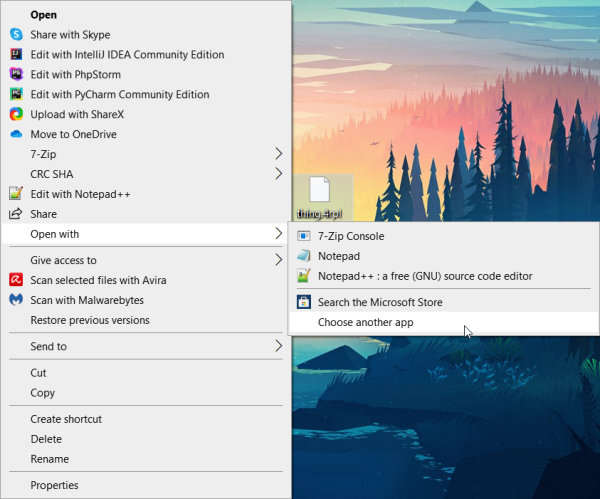Viewport: 600px width, 499px height.
Task: Click the Malwarebytes icon
Action: 16,300
